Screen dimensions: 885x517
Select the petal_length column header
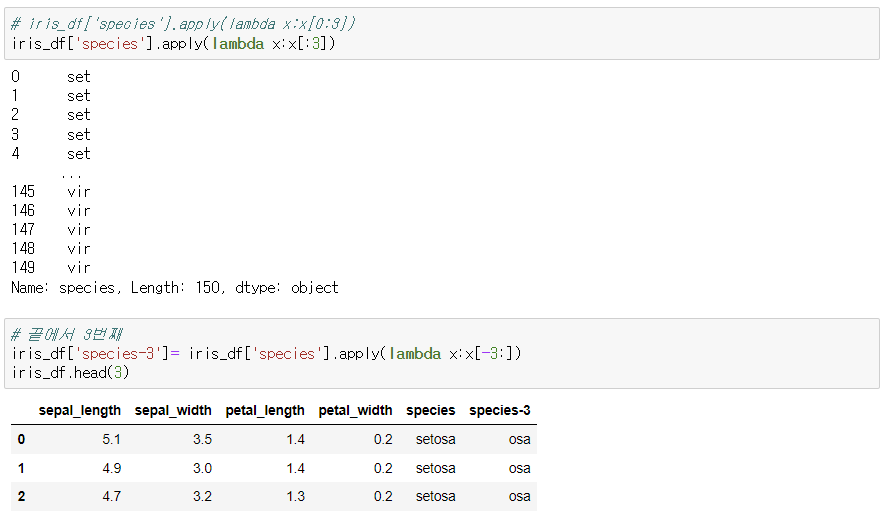(265, 410)
